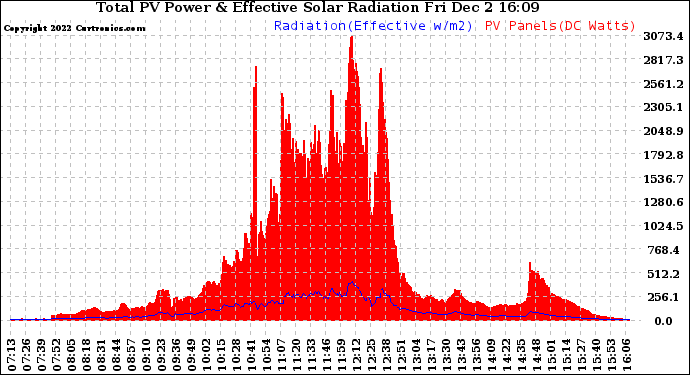Click the chart title text
Image resolution: width=690 pixels, height=375 pixels.
click(x=318, y=7)
